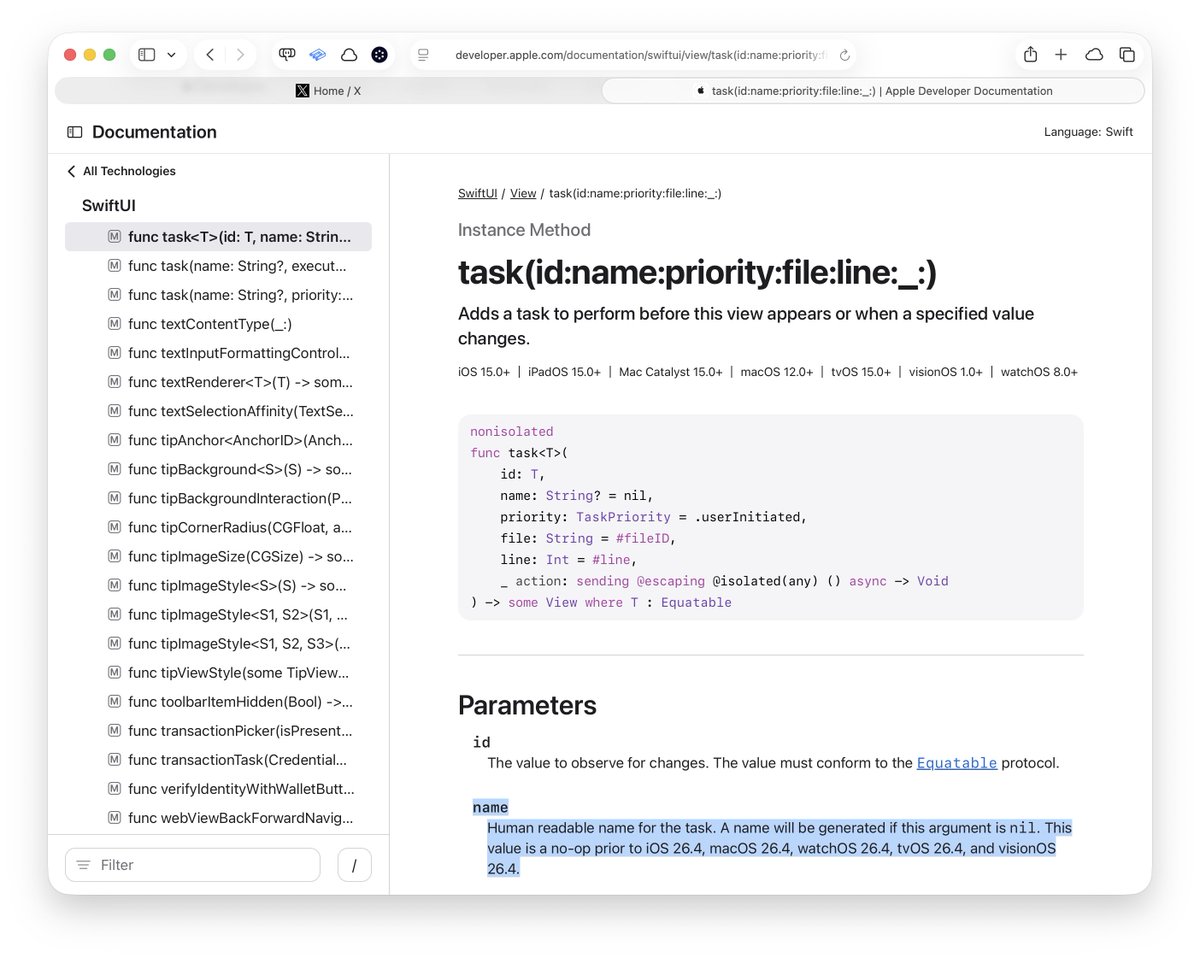Click the chat-bubble extension icon in the toolbar

click(x=287, y=55)
